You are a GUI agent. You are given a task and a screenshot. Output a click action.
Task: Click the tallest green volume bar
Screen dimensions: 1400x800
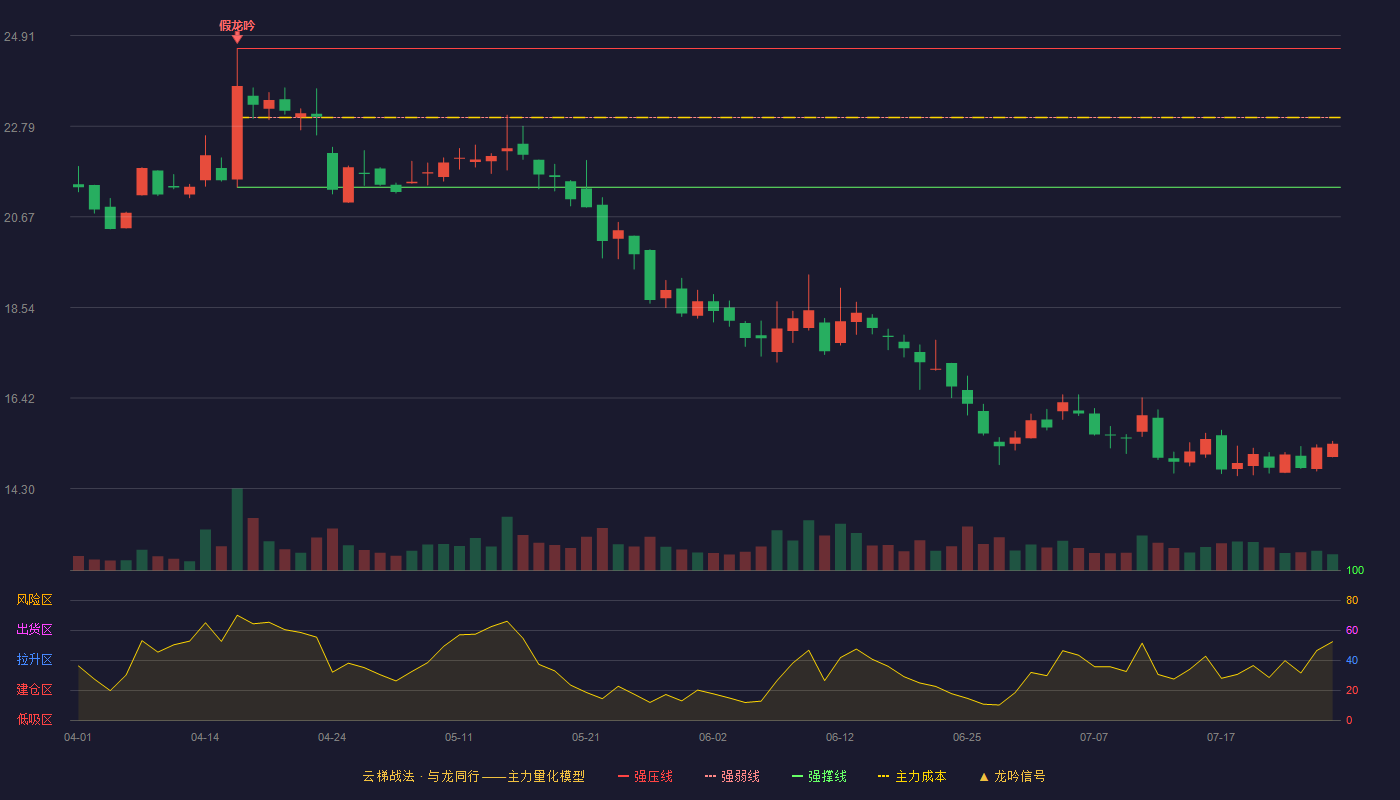(x=237, y=529)
